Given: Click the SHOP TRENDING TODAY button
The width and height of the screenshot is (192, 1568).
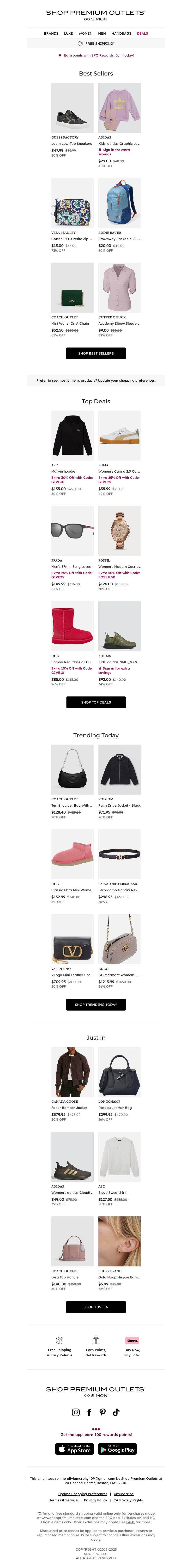Looking at the screenshot, I should pyautogui.click(x=96, y=1004).
